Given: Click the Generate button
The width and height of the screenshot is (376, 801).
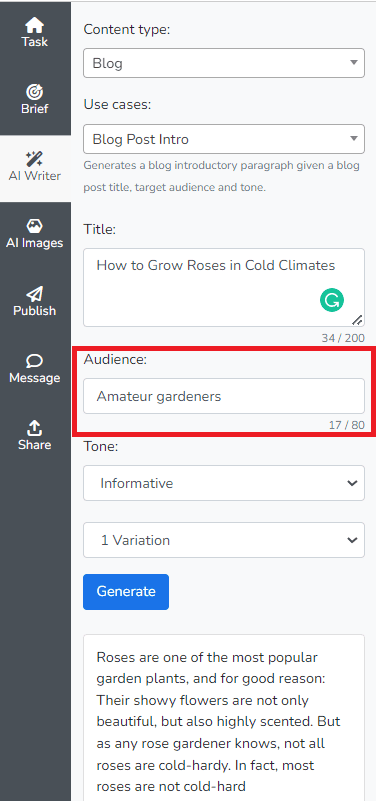Looking at the screenshot, I should coord(126,592).
